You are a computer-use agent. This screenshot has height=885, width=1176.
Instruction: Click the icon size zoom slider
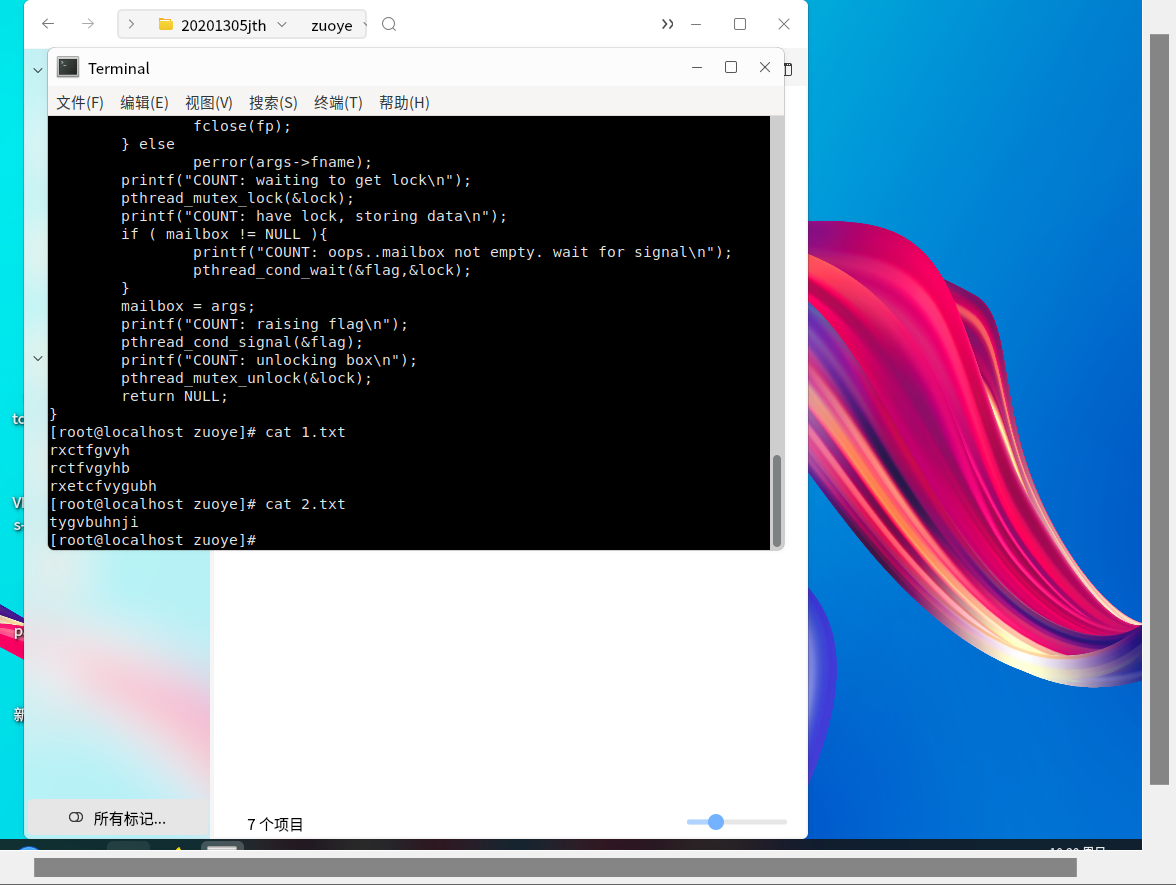point(736,822)
